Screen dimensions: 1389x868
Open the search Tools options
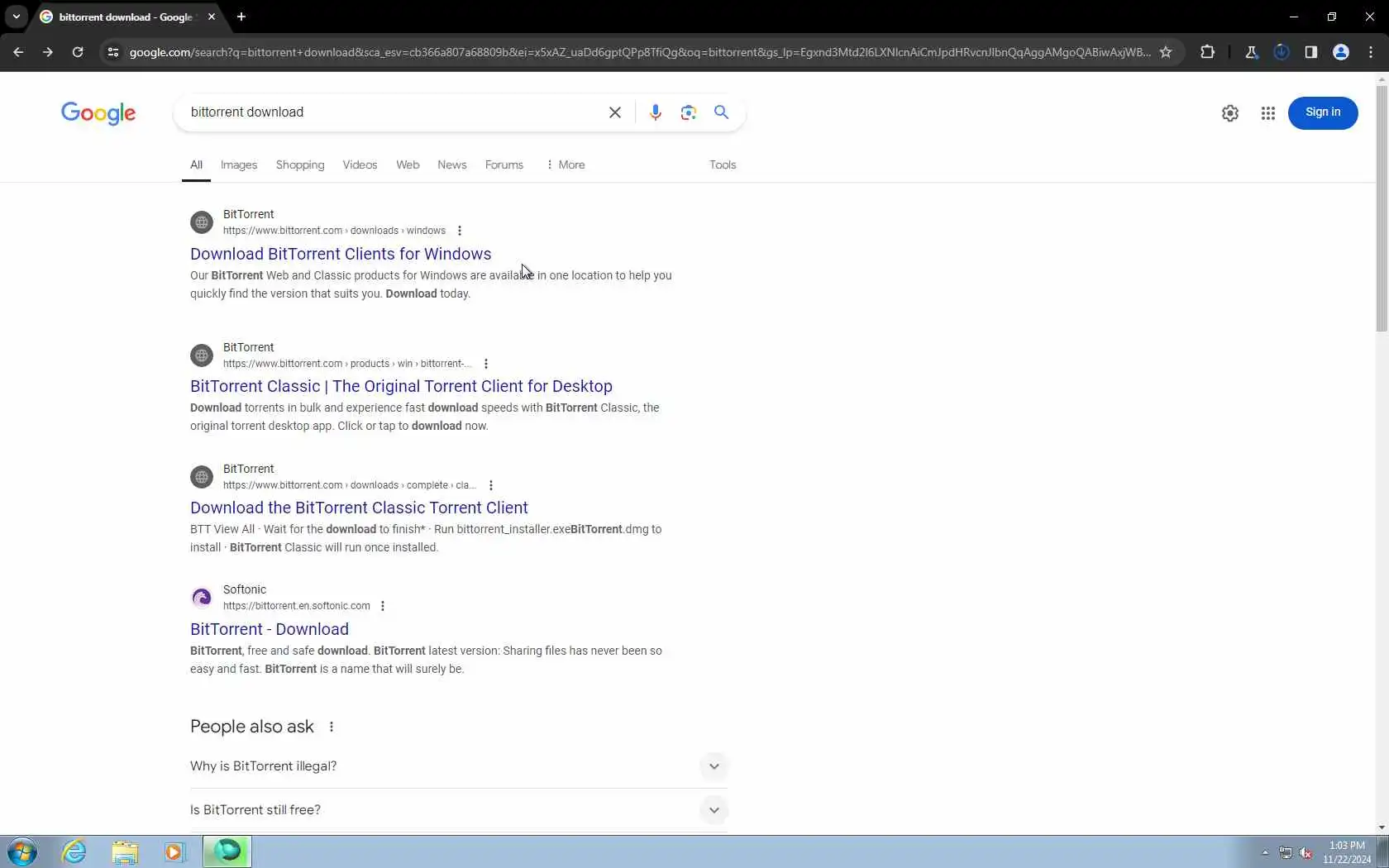tap(723, 165)
